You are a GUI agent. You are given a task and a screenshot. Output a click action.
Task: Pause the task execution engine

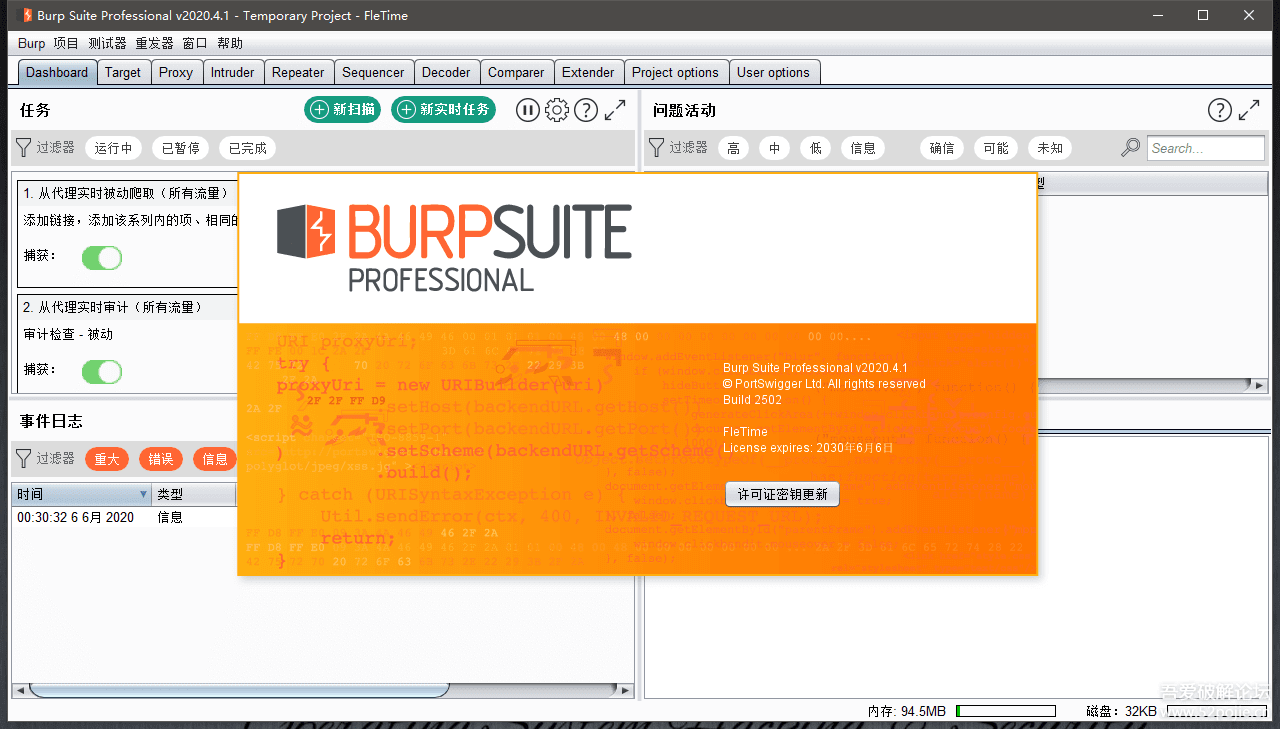pos(528,110)
